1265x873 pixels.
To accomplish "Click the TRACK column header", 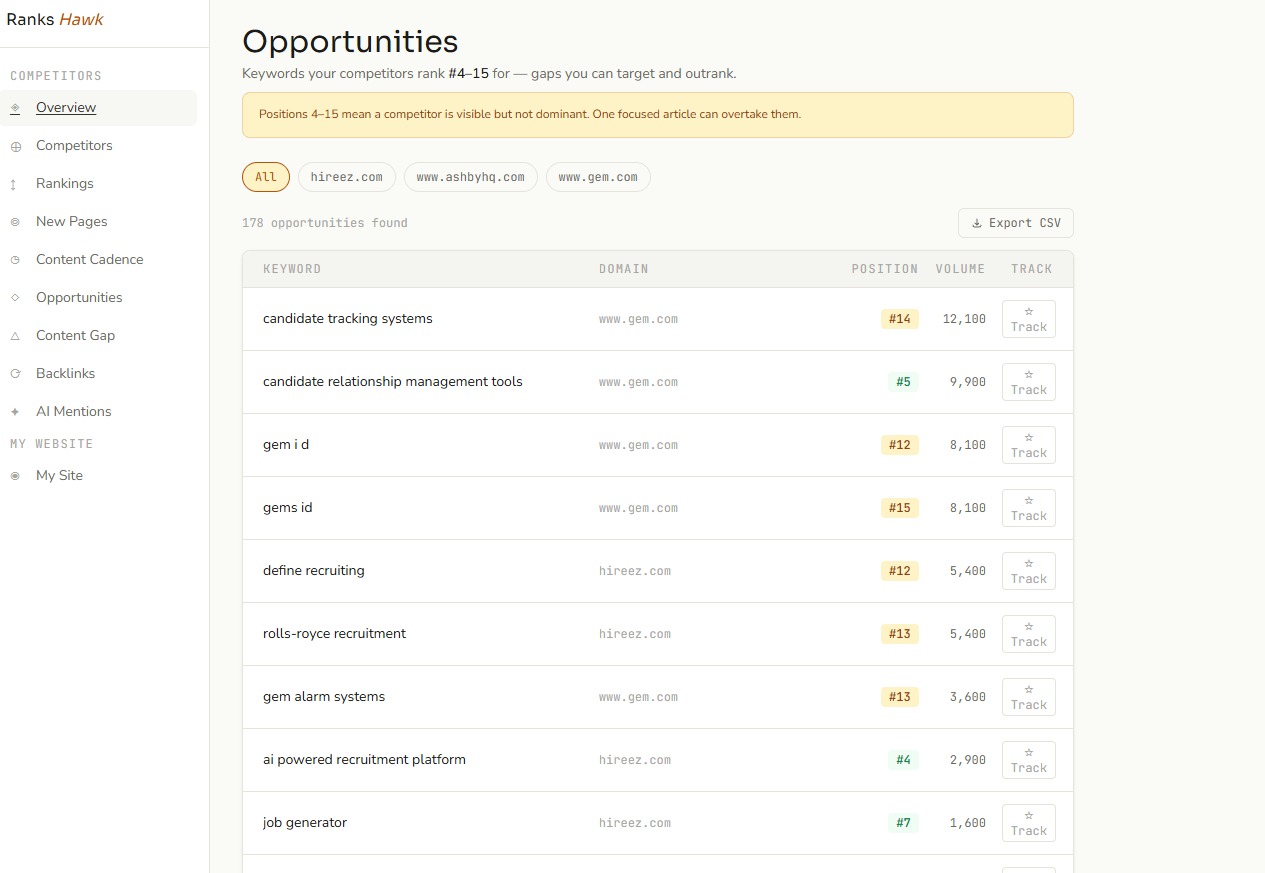I will pyautogui.click(x=1032, y=269).
